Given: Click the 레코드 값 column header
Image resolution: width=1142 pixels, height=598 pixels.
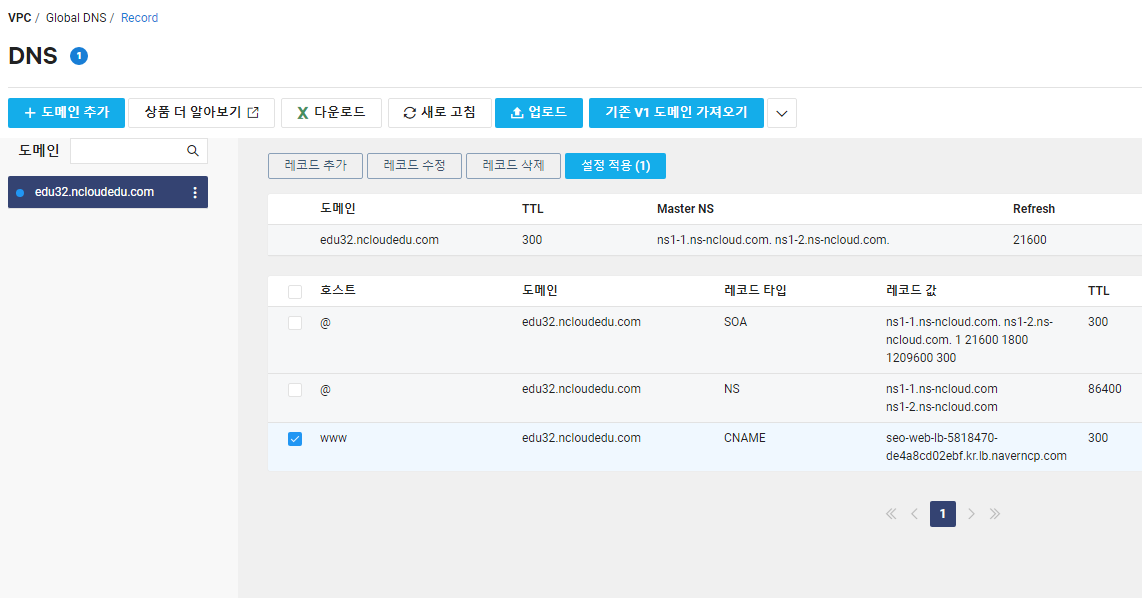Looking at the screenshot, I should tap(911, 290).
